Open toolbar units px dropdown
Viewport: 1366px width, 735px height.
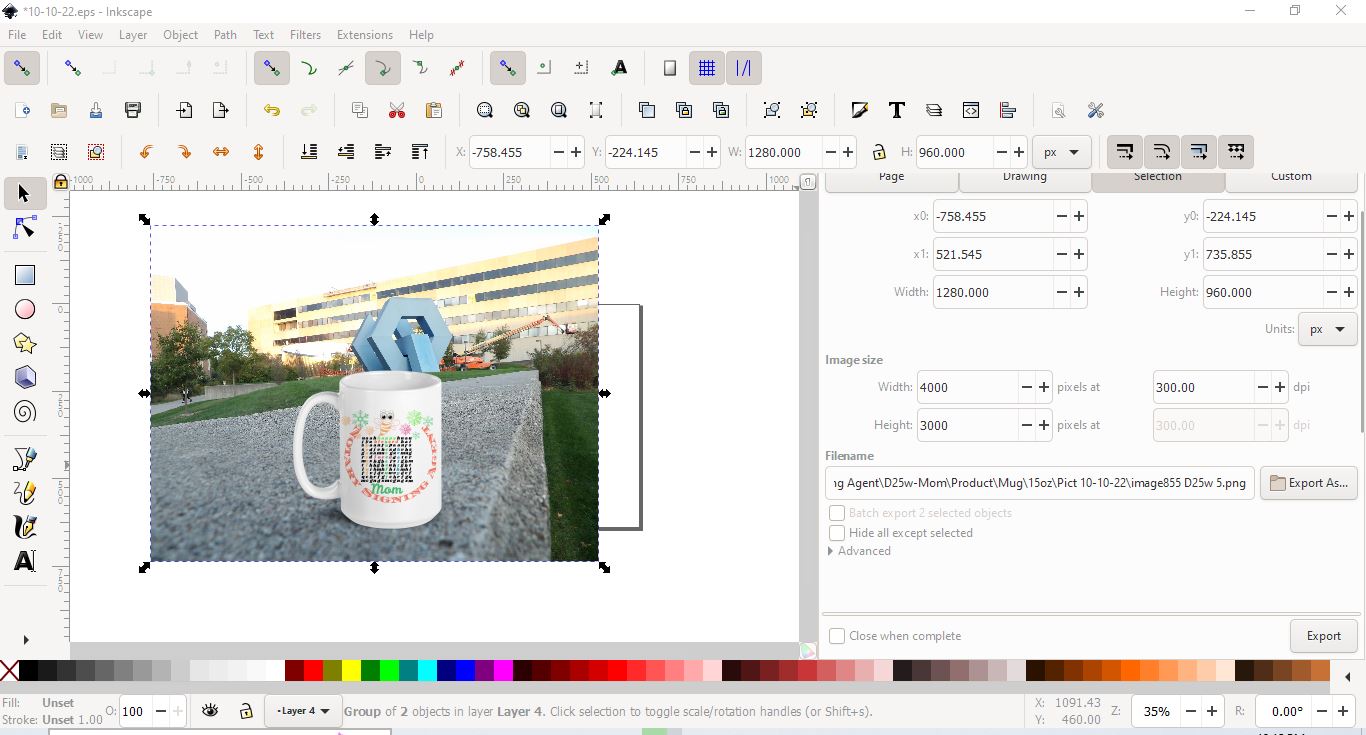(1061, 152)
